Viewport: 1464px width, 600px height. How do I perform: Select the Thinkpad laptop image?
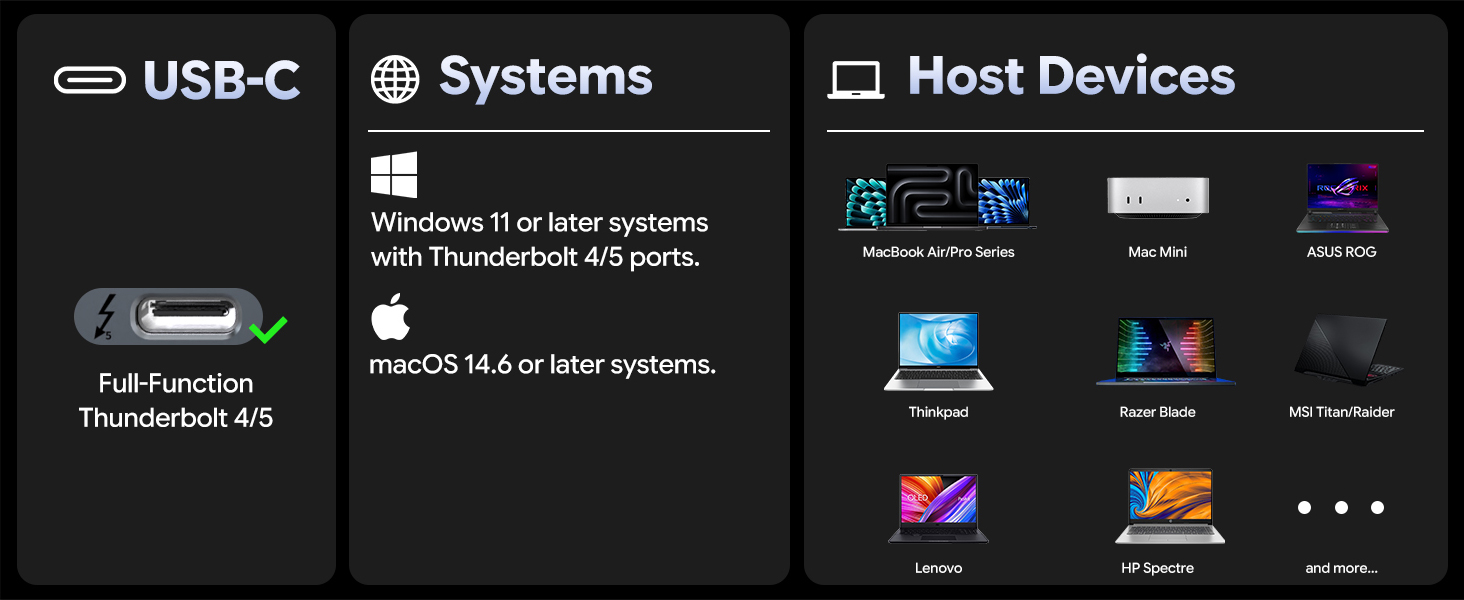938,351
